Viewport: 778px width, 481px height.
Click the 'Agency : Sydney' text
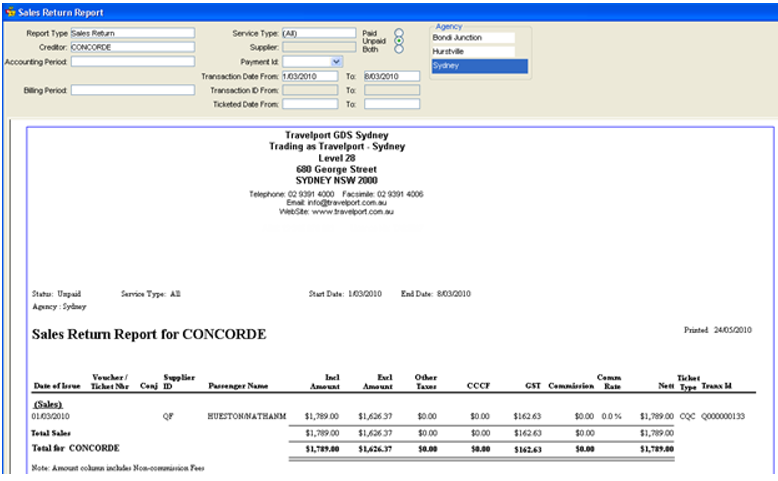59,307
